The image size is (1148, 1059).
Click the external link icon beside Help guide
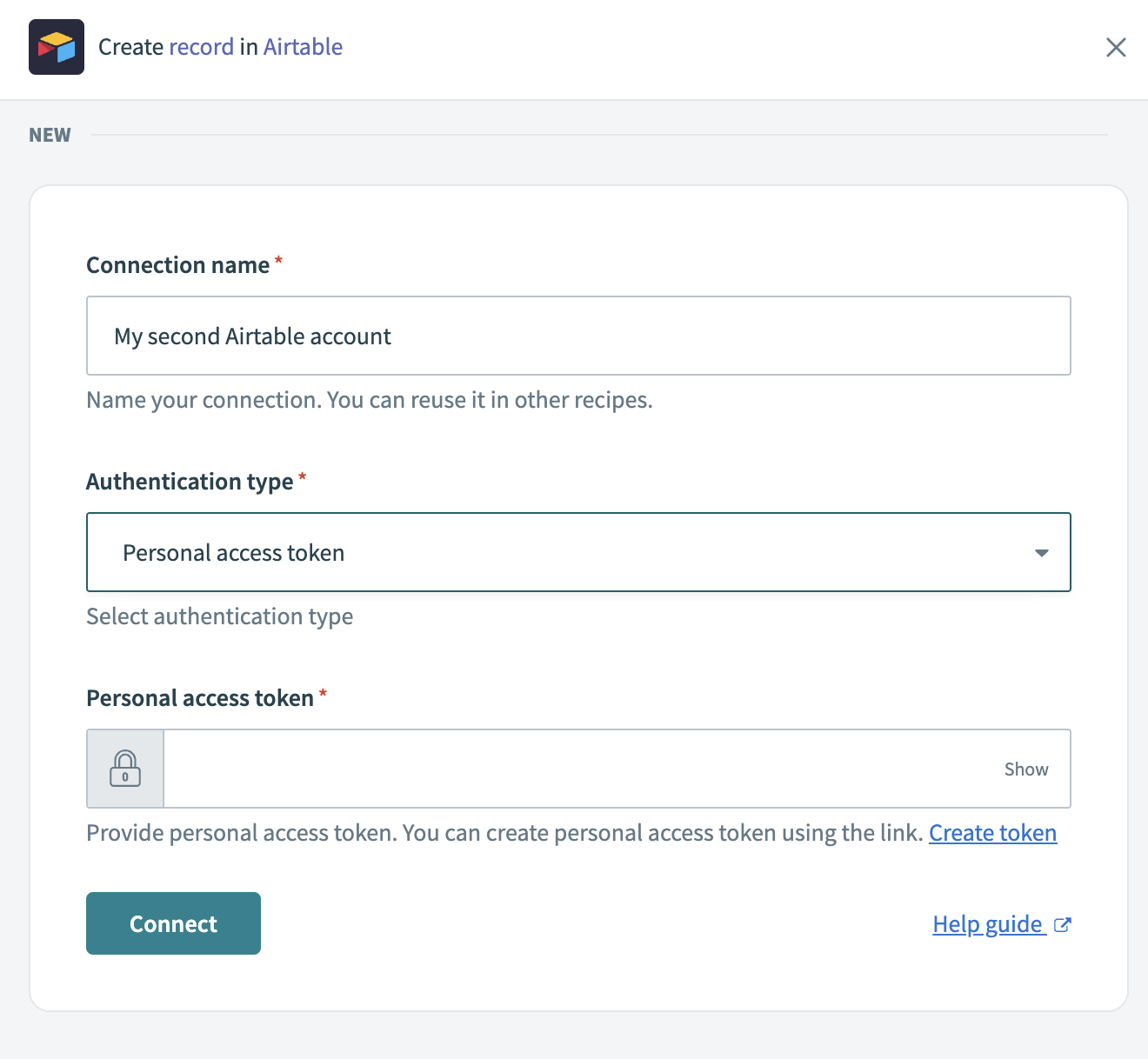coord(1062,924)
